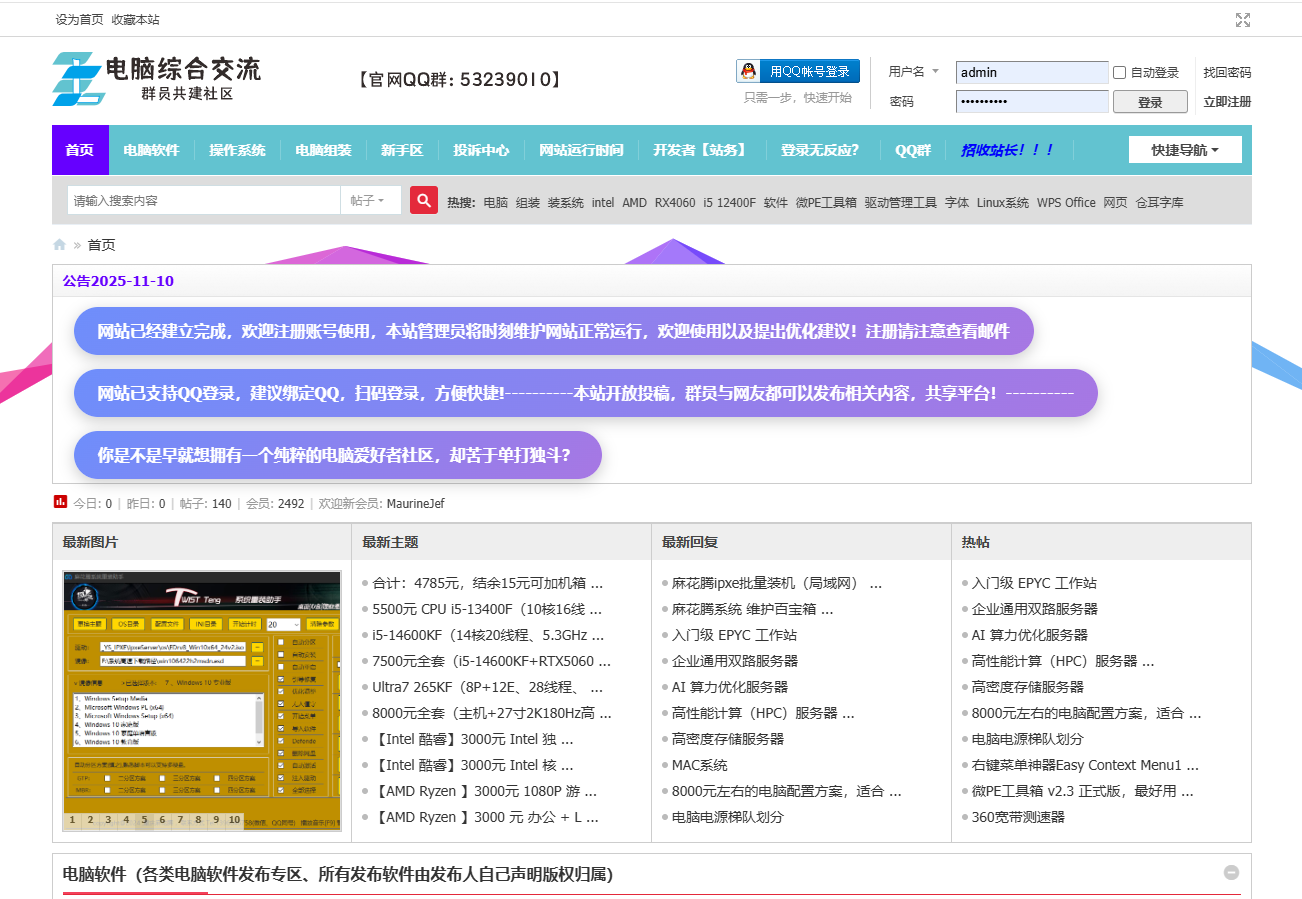Image resolution: width=1302 pixels, height=899 pixels.
Task: Open new member MaurineJef profile link
Action: [x=415, y=504]
